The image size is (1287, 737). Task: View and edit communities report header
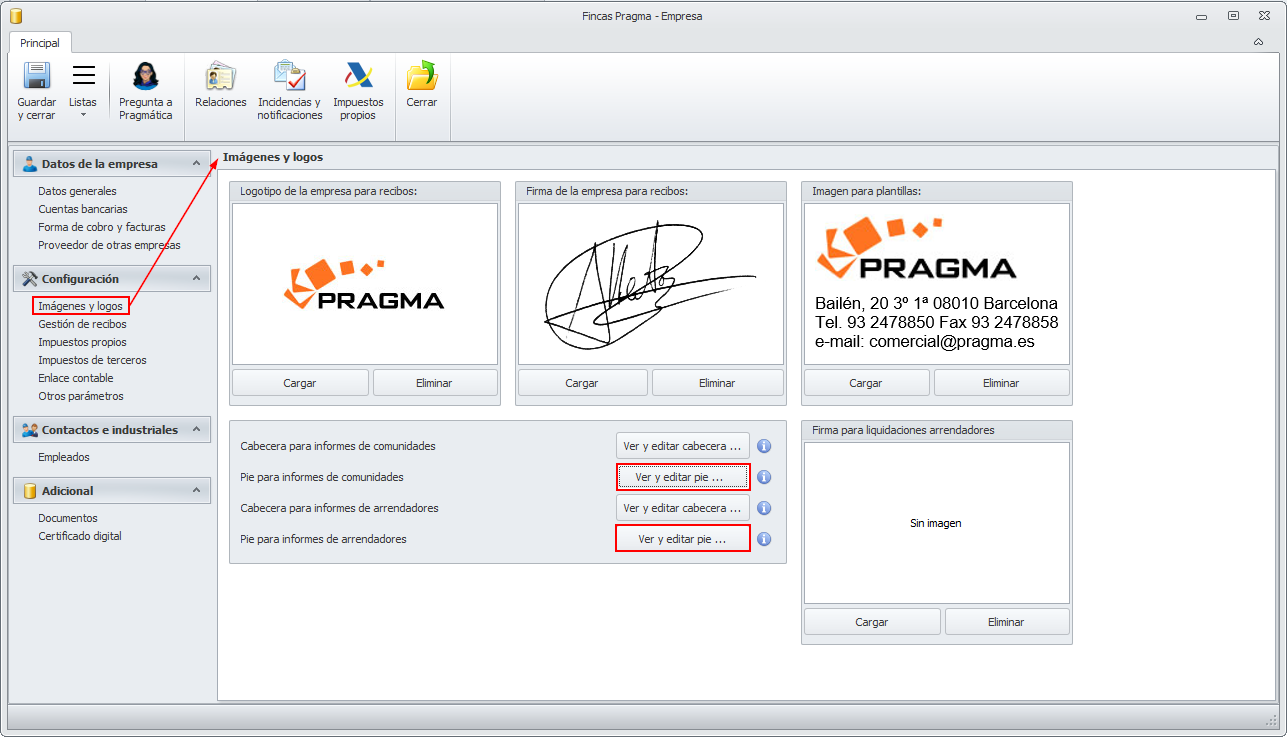pos(683,446)
